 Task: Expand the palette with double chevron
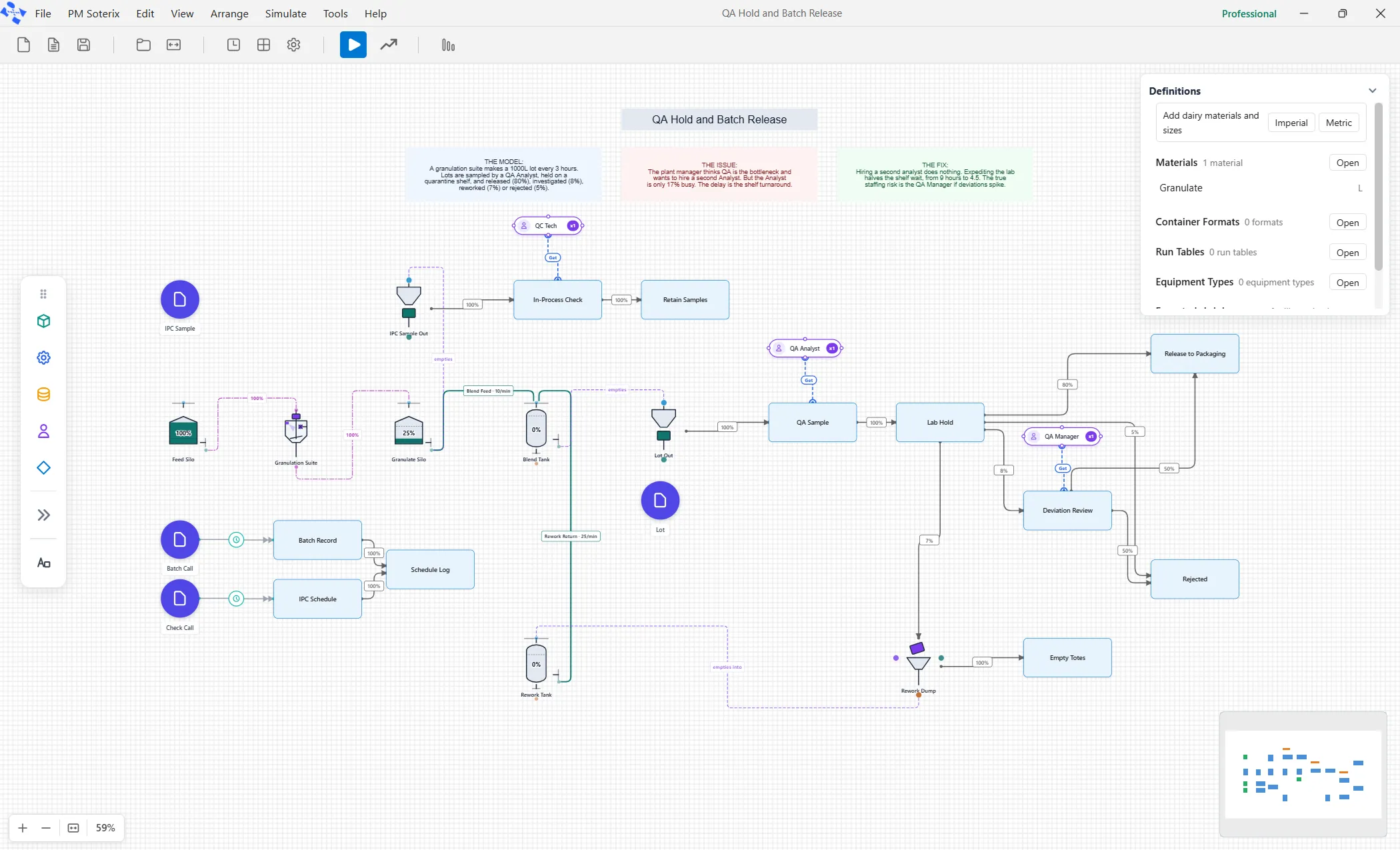click(x=43, y=515)
